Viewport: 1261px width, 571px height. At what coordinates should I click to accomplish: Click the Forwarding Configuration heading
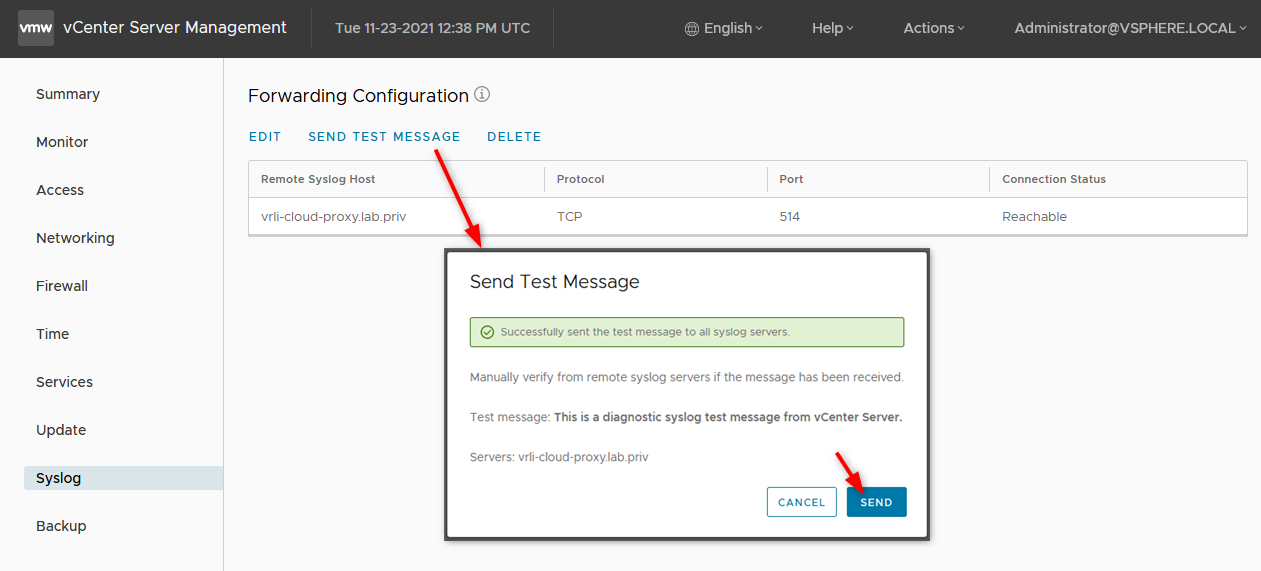(x=358, y=96)
